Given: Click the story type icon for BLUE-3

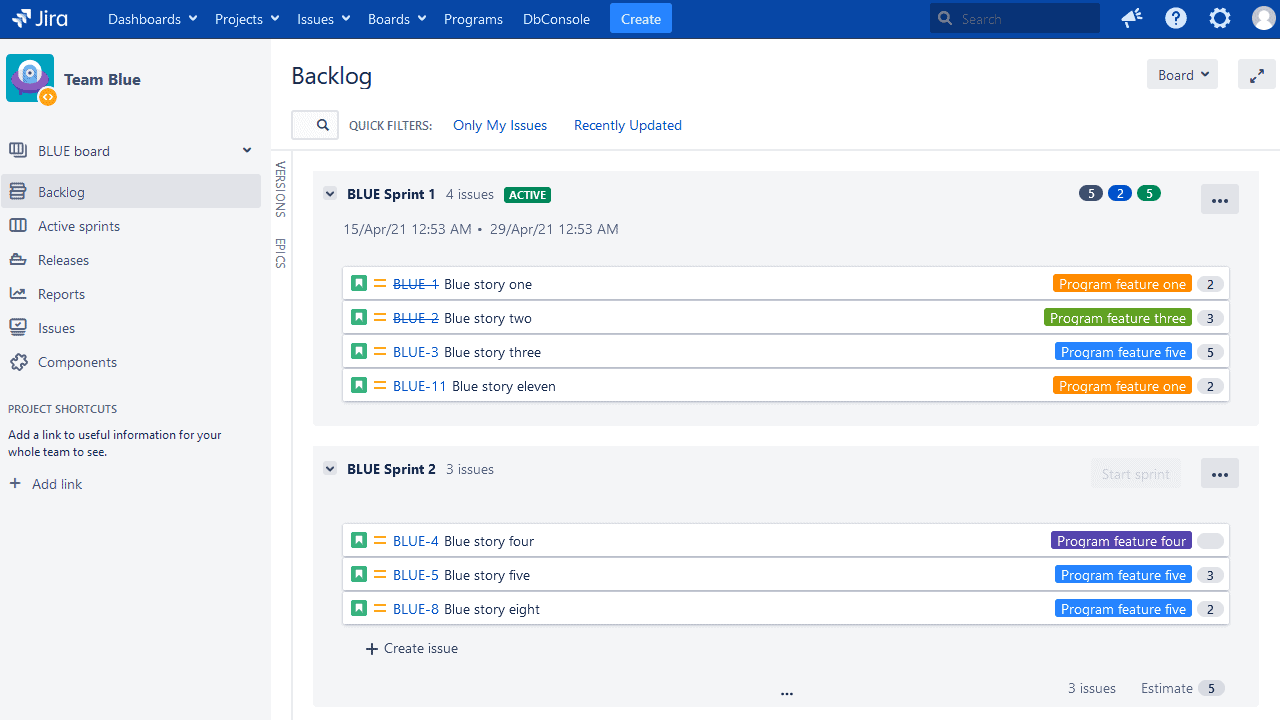Looking at the screenshot, I should tap(359, 351).
